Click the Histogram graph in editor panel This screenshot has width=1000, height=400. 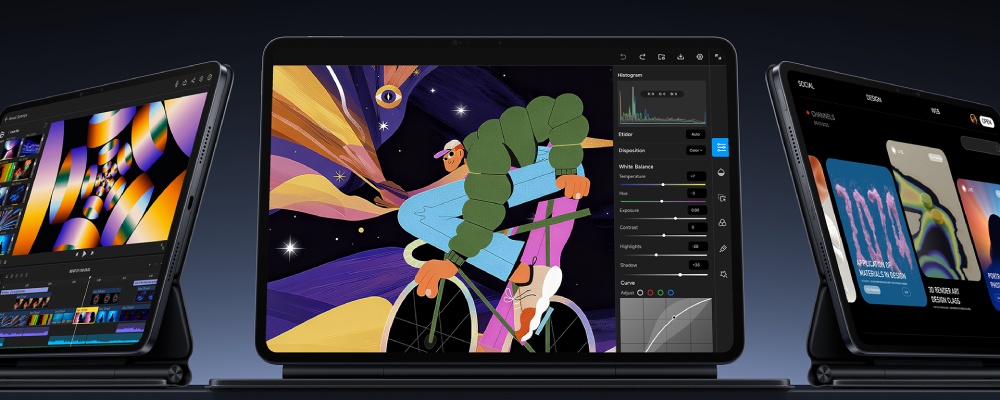[x=663, y=103]
